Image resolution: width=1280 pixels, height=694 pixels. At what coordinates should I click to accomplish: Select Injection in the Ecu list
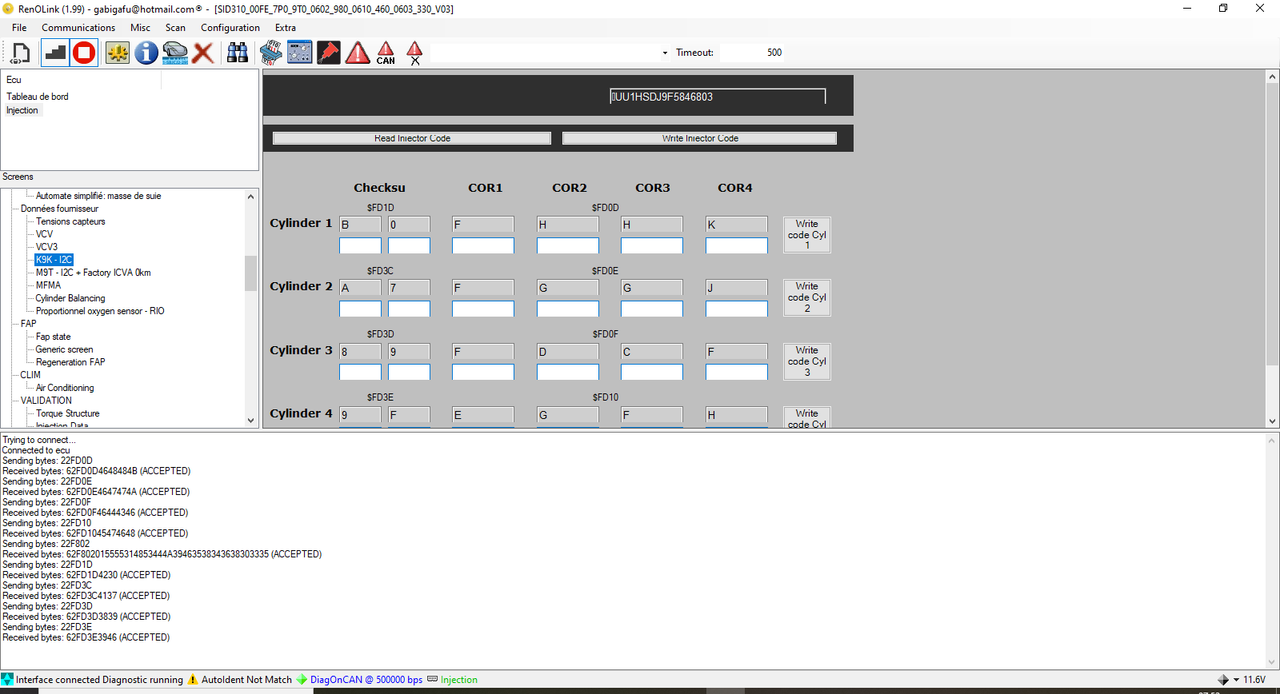click(x=22, y=110)
